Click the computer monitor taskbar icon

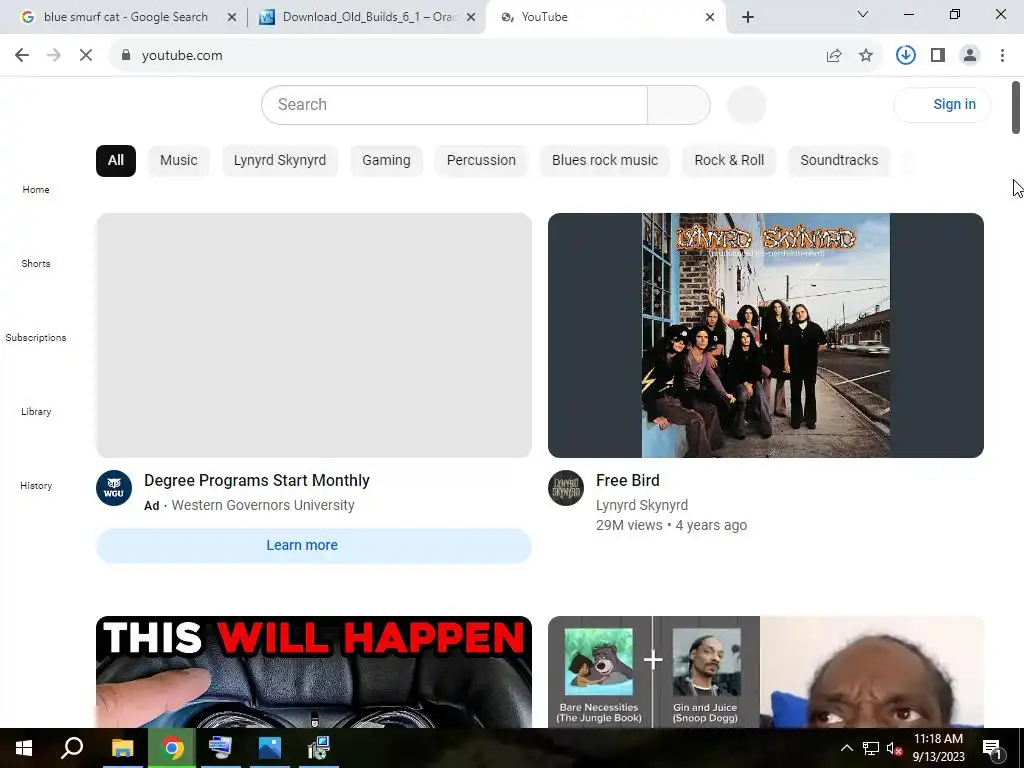pyautogui.click(x=220, y=748)
